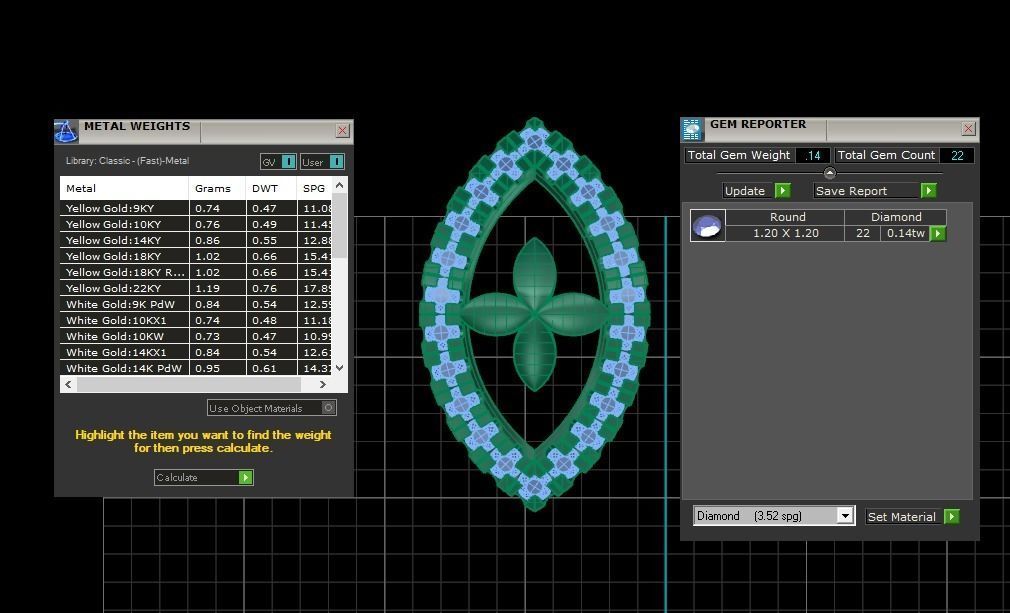
Task: Click metal list scroll right arrow
Action: pos(323,384)
